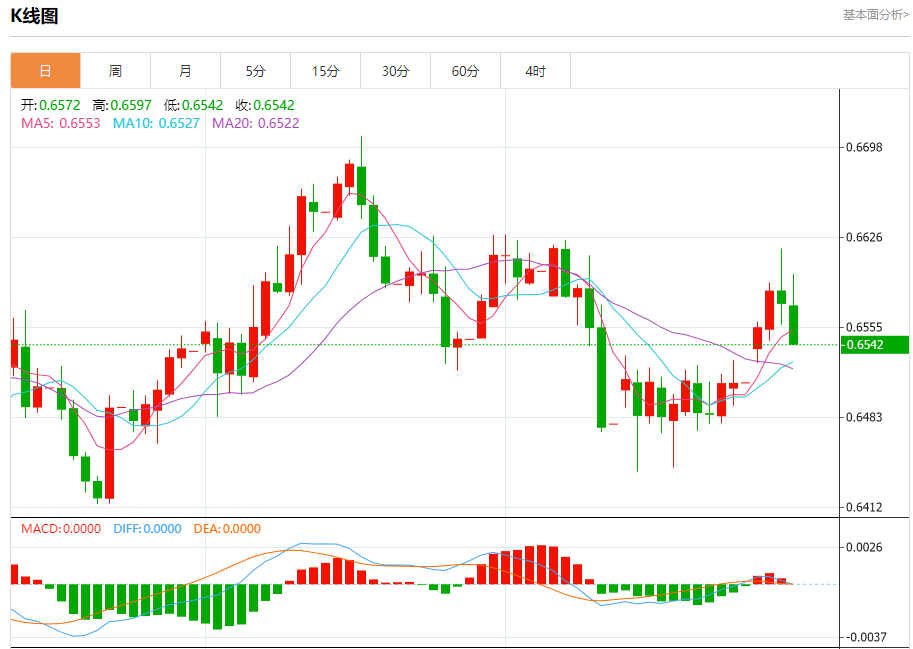Click the MA10 indicator label
The height and width of the screenshot is (649, 913).
pyautogui.click(x=156, y=123)
